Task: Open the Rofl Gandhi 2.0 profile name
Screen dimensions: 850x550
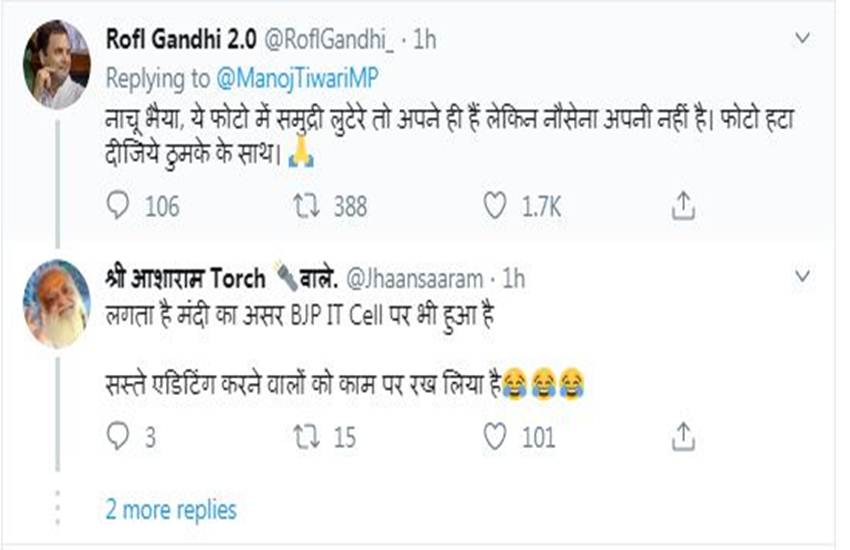Action: pos(180,39)
